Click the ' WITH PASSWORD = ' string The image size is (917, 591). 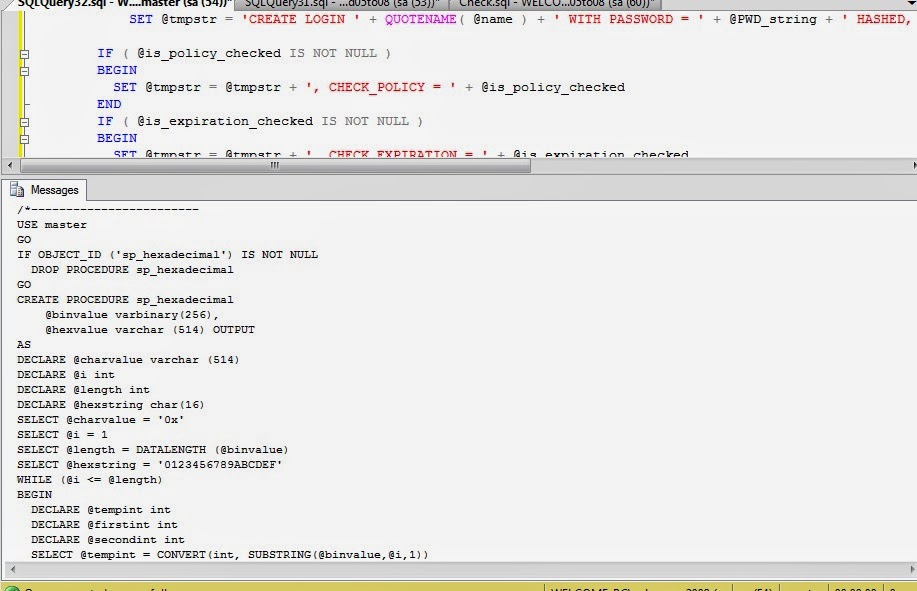pos(629,19)
